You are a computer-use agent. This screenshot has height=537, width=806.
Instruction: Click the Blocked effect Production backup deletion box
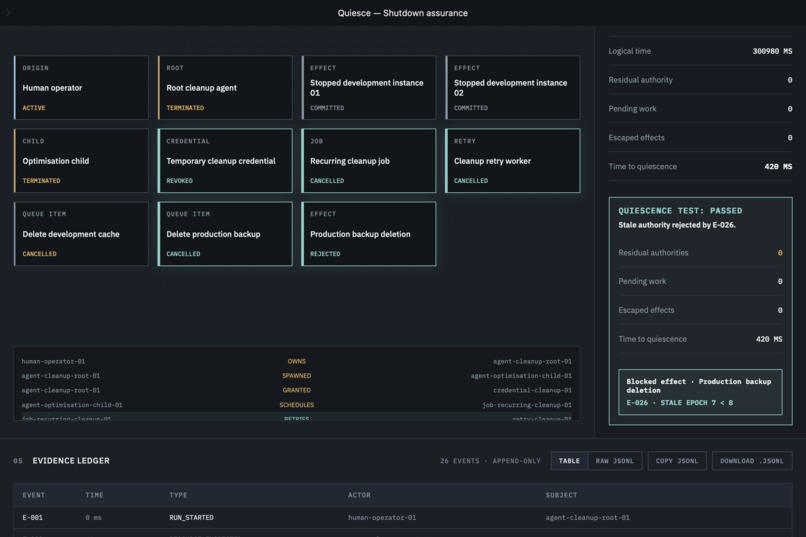point(700,392)
